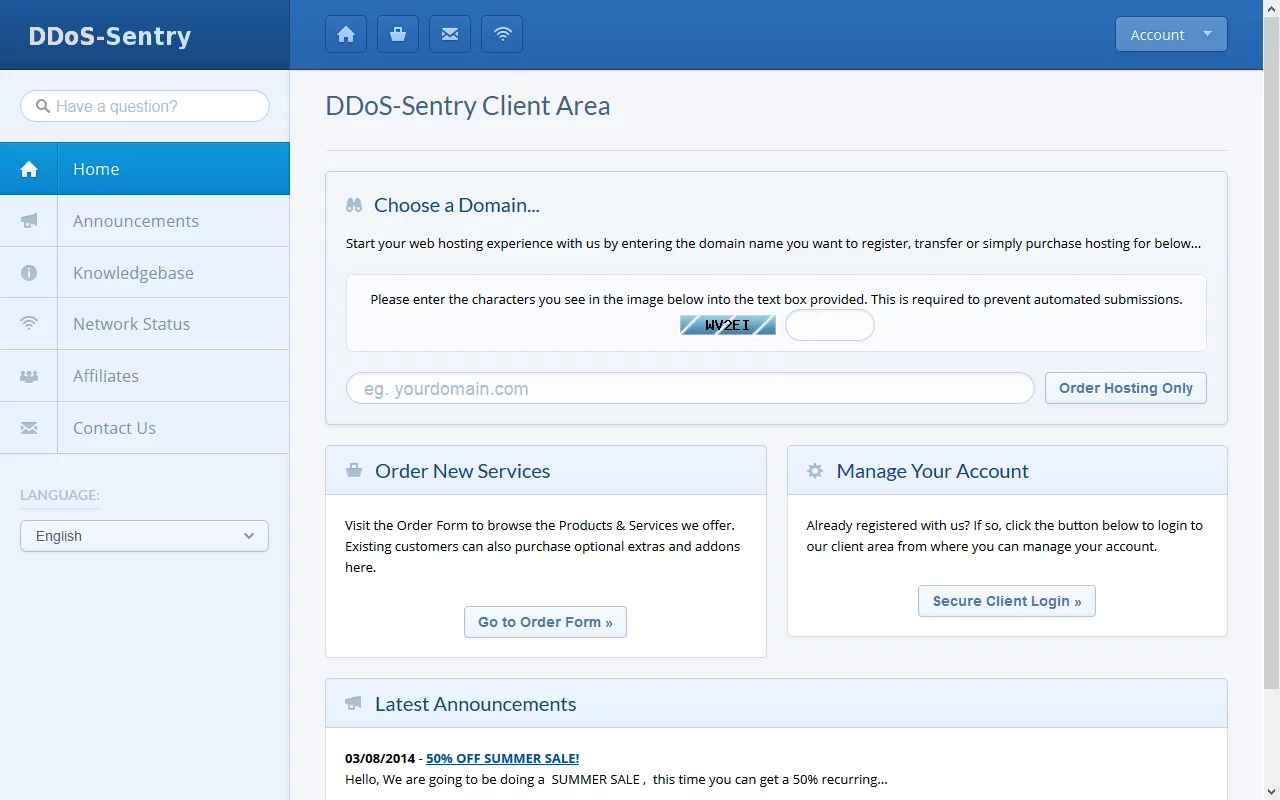Click the megaphone icon beside Announcements sidebar item
The image size is (1280, 800).
[29, 221]
